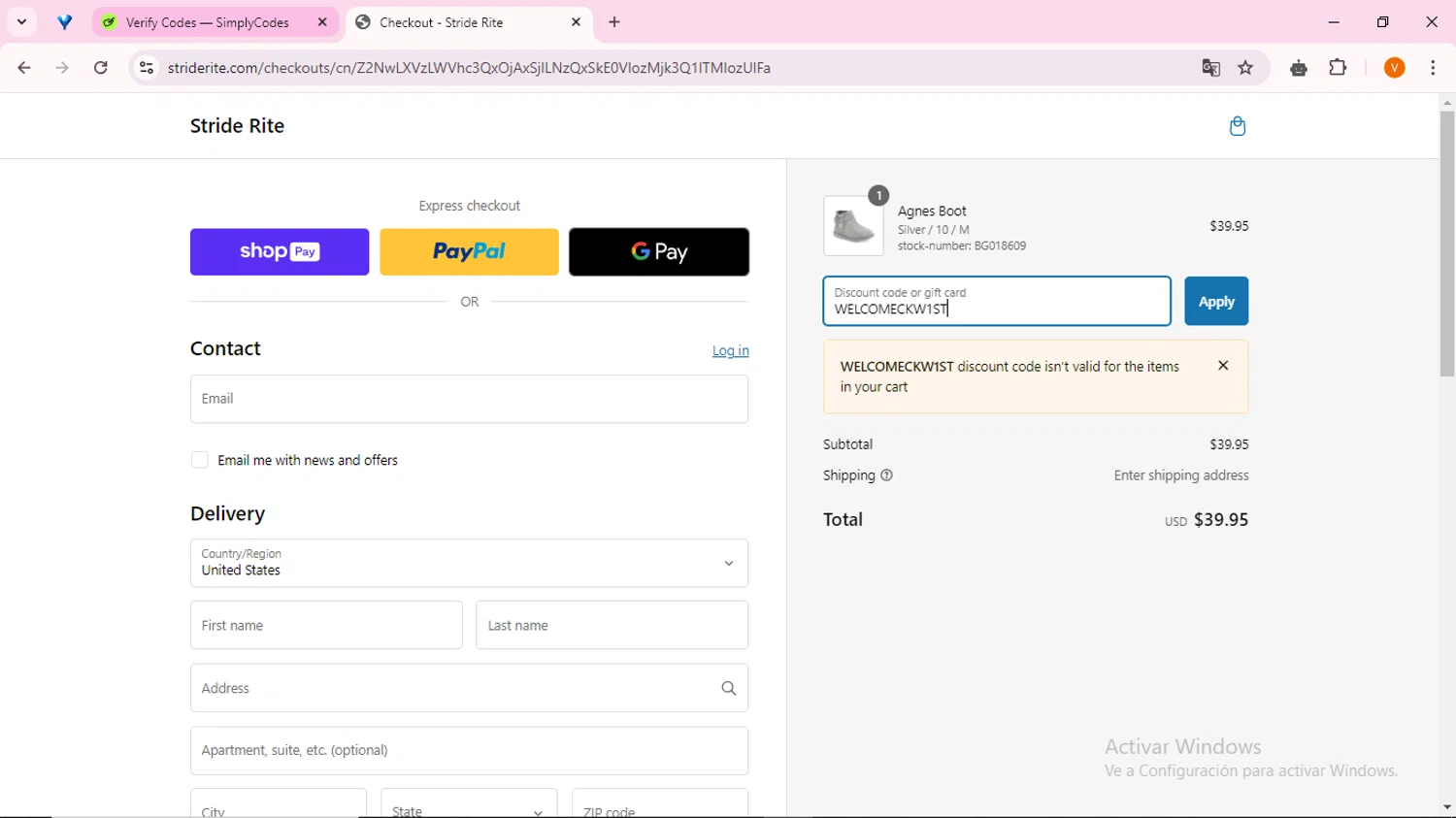This screenshot has height=818, width=1456.
Task: Switch to the Verify Codes — SimplyCodes tab
Action: tap(215, 22)
